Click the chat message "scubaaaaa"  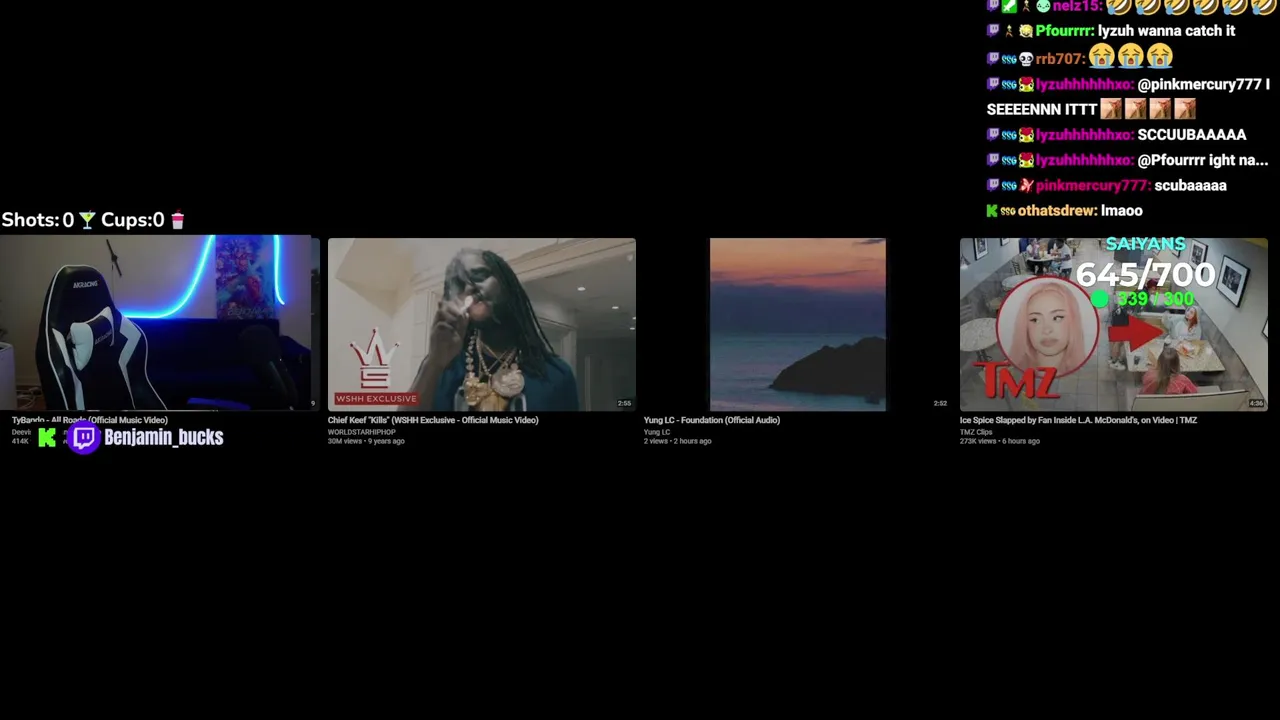[x=1190, y=185]
